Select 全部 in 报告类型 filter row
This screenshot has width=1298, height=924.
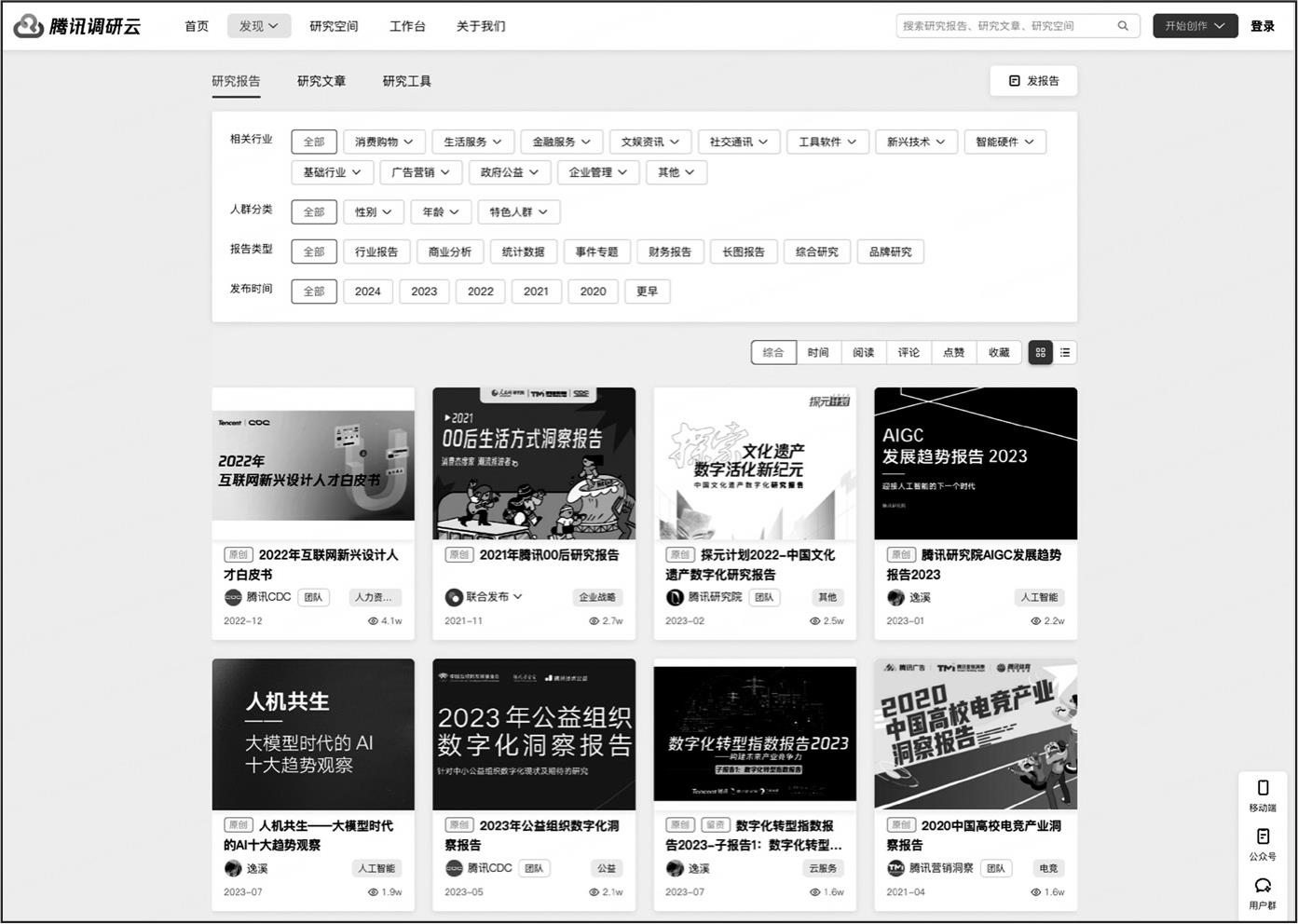tap(314, 251)
